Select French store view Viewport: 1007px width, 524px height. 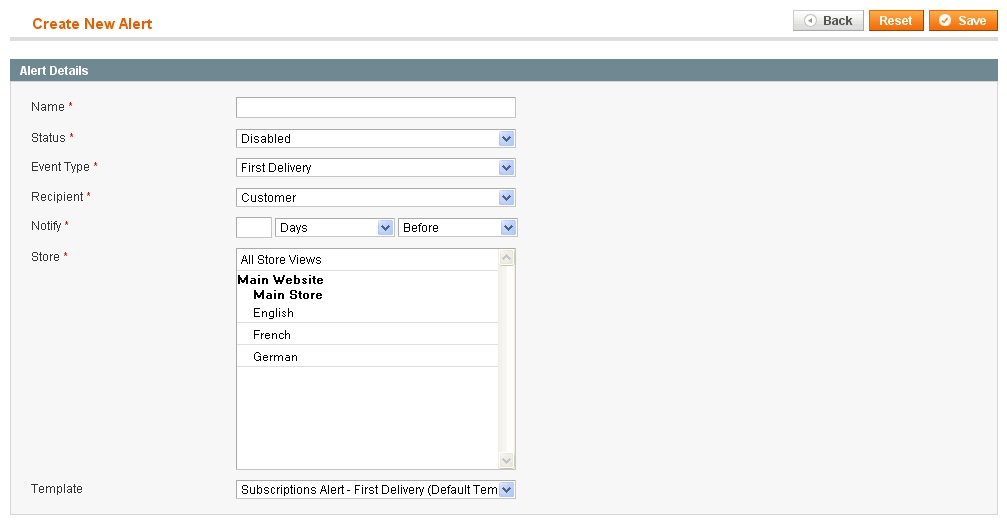point(367,335)
